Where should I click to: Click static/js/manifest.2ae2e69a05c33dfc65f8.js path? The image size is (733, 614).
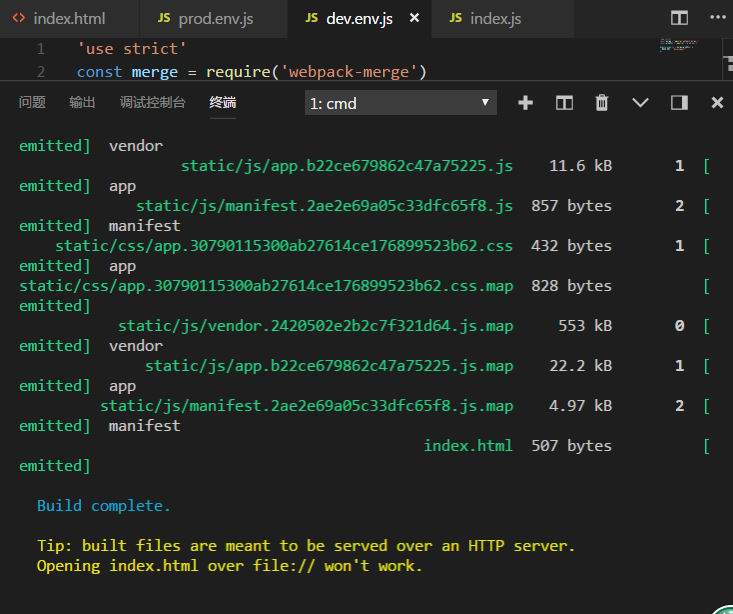[324, 206]
